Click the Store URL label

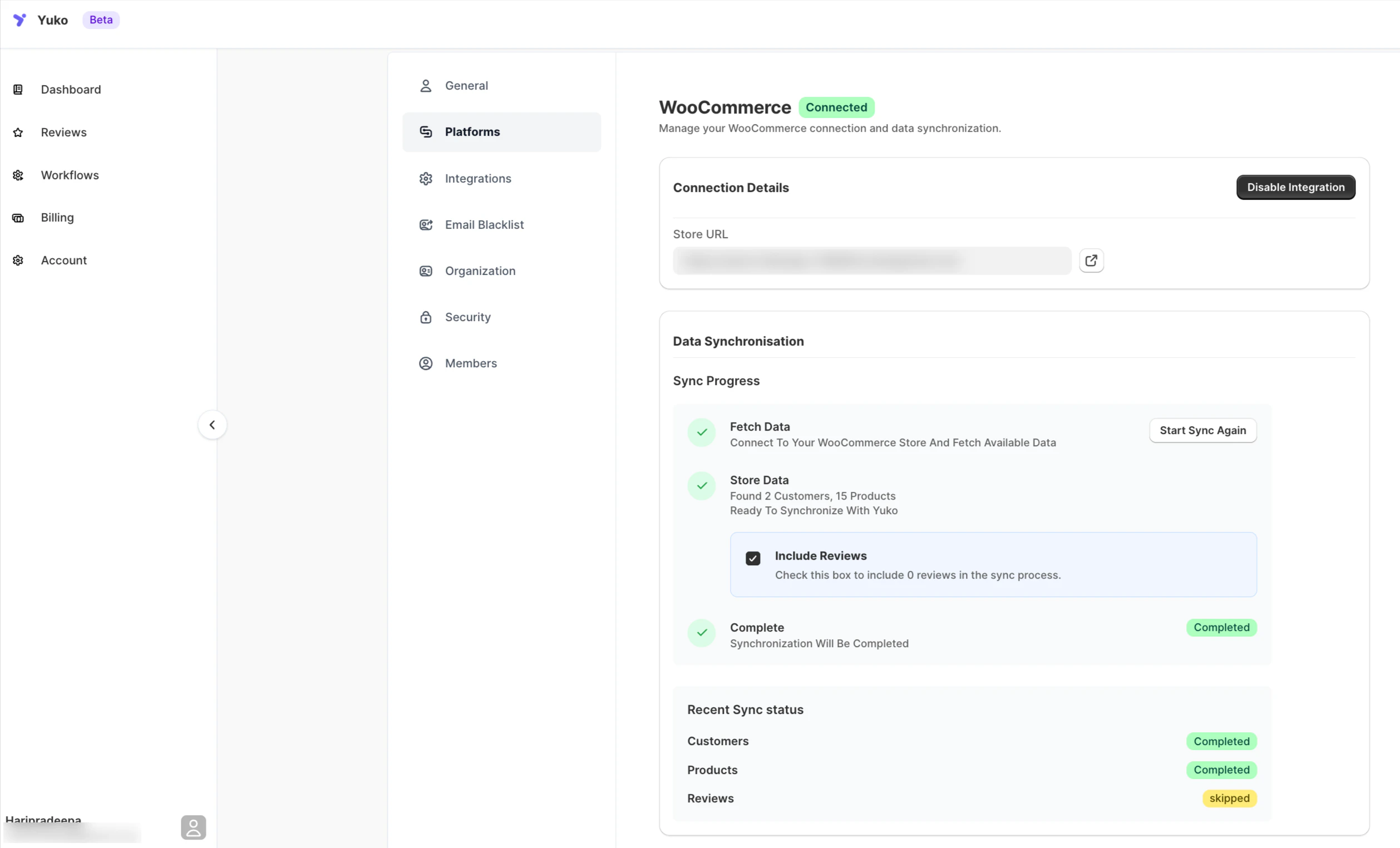point(700,234)
